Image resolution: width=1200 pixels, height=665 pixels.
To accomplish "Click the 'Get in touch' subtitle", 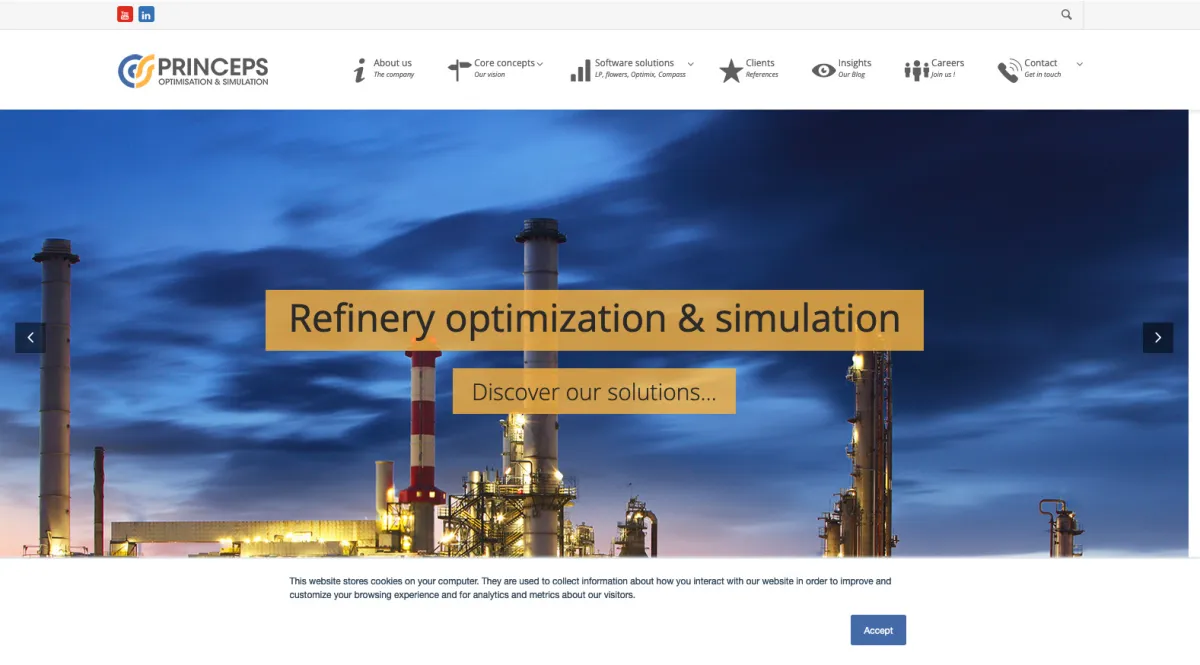I will tap(1043, 75).
